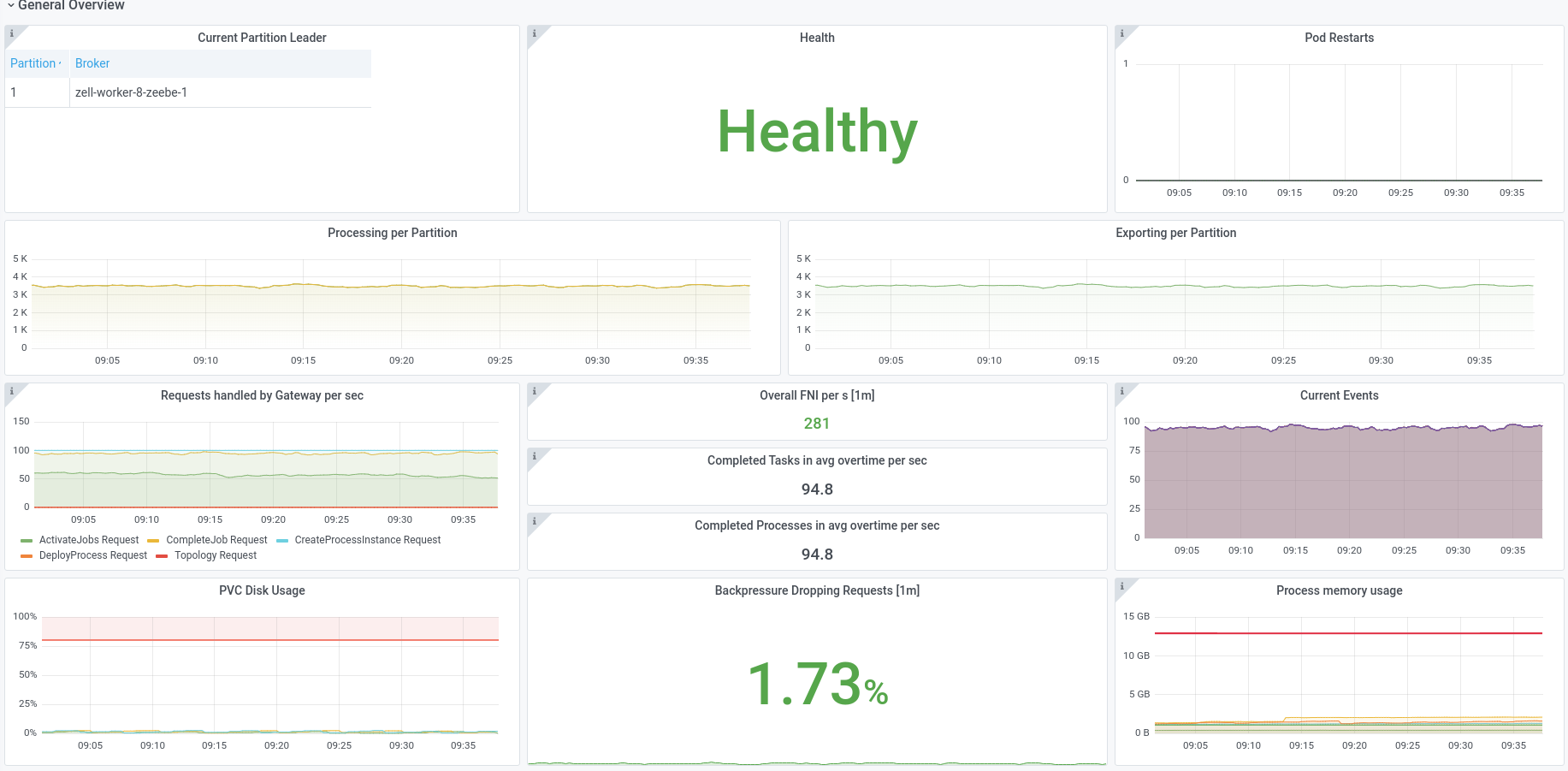The width and height of the screenshot is (1568, 771).
Task: Click the red limit line in Process memory usage
Action: (1348, 633)
